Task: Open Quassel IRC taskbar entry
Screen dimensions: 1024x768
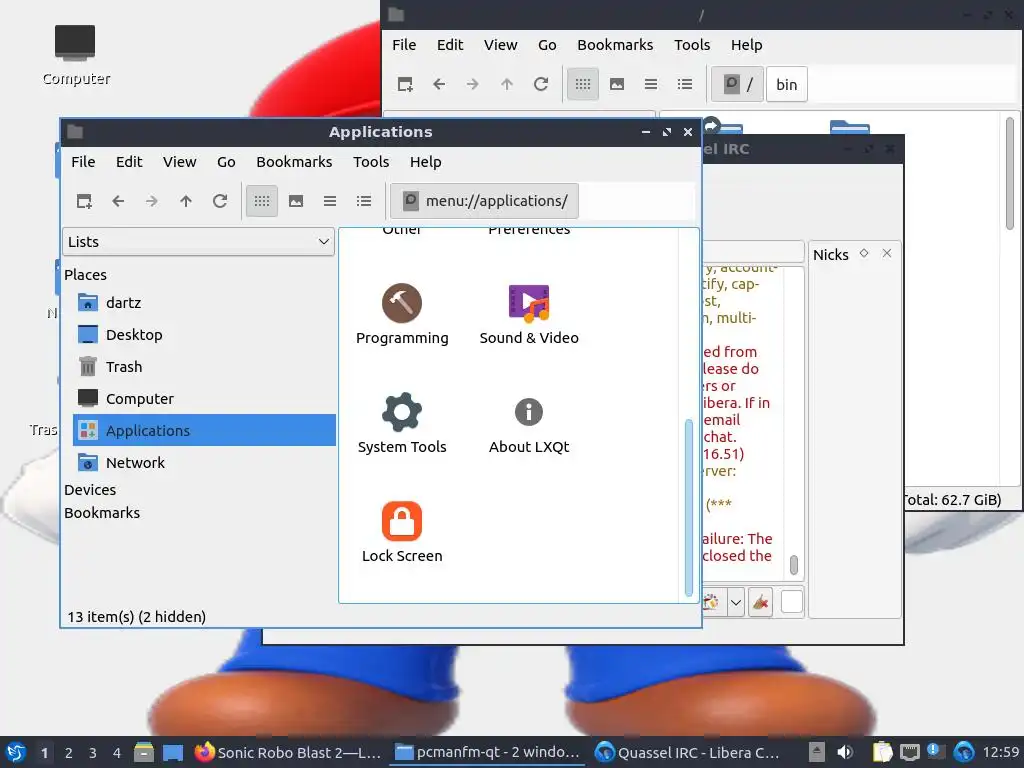Action: 687,752
